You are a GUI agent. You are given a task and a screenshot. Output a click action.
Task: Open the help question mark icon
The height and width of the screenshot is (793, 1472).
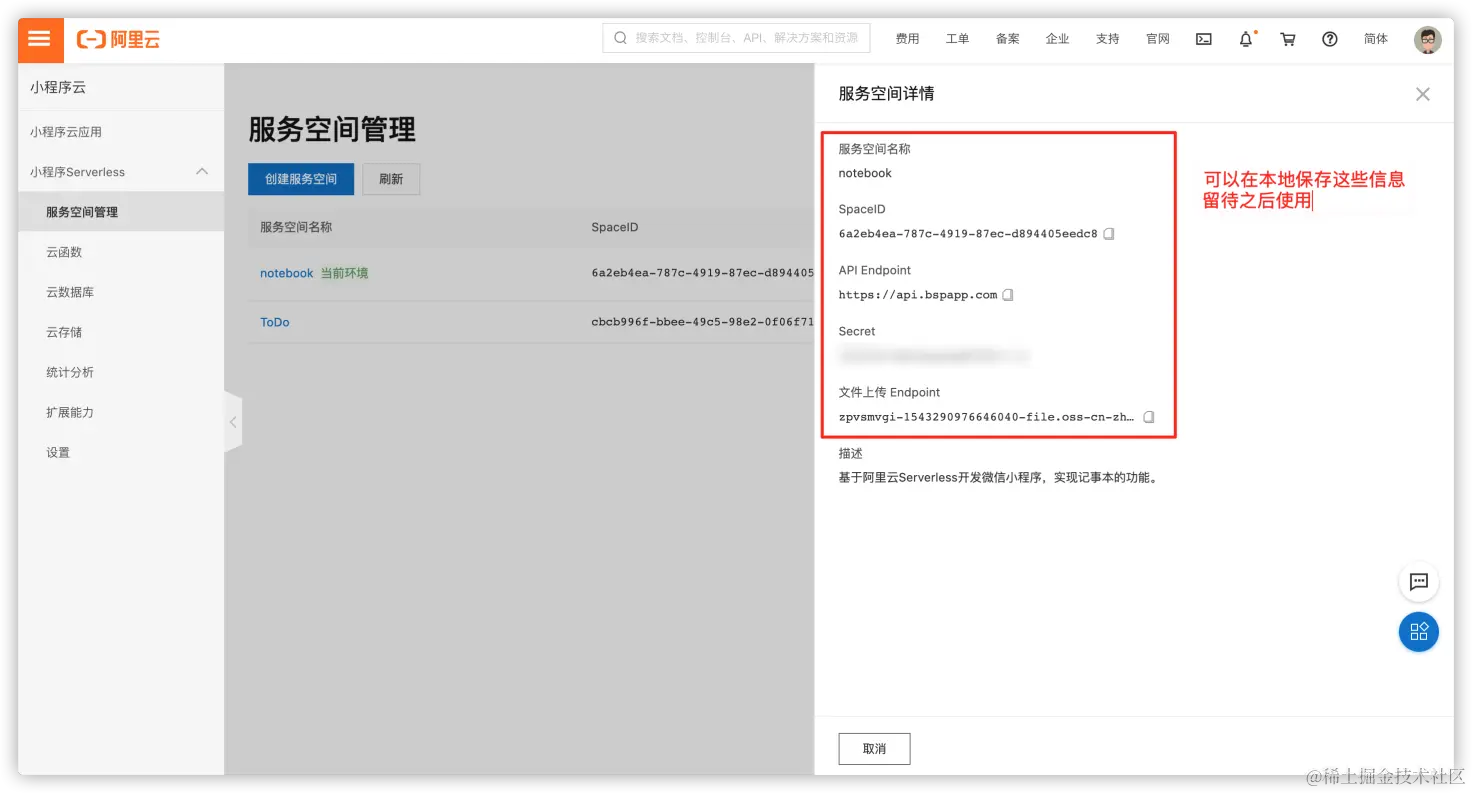point(1330,39)
